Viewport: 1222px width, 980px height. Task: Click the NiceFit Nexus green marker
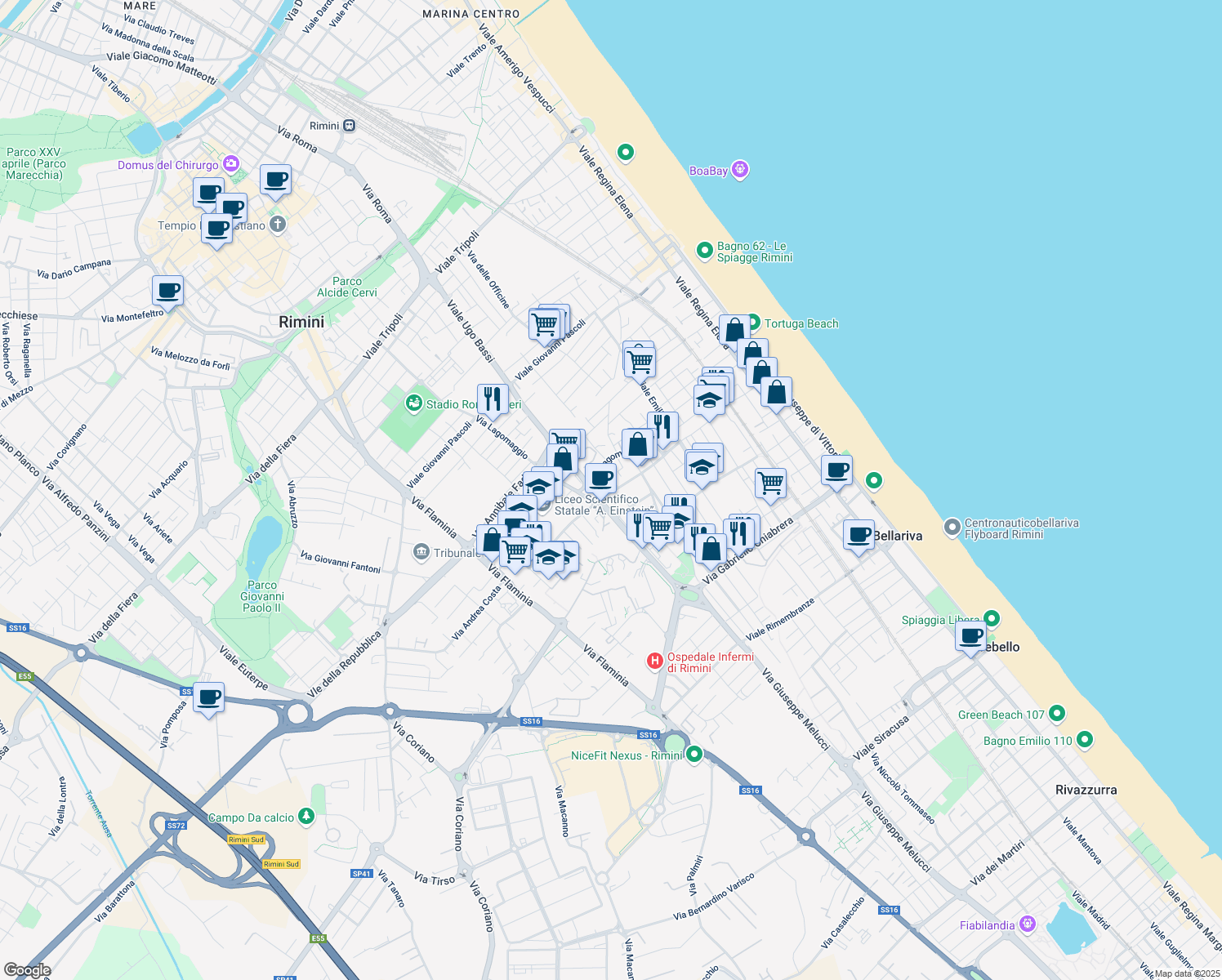[x=694, y=755]
